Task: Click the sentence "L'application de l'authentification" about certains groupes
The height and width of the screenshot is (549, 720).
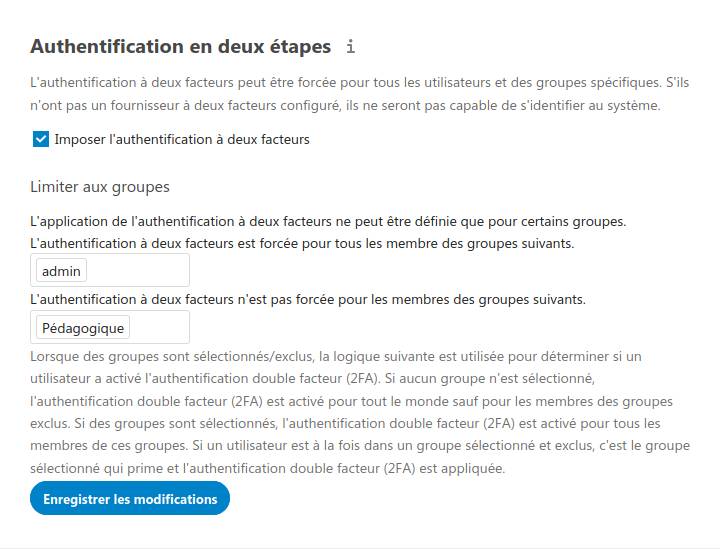Action: 328,221
